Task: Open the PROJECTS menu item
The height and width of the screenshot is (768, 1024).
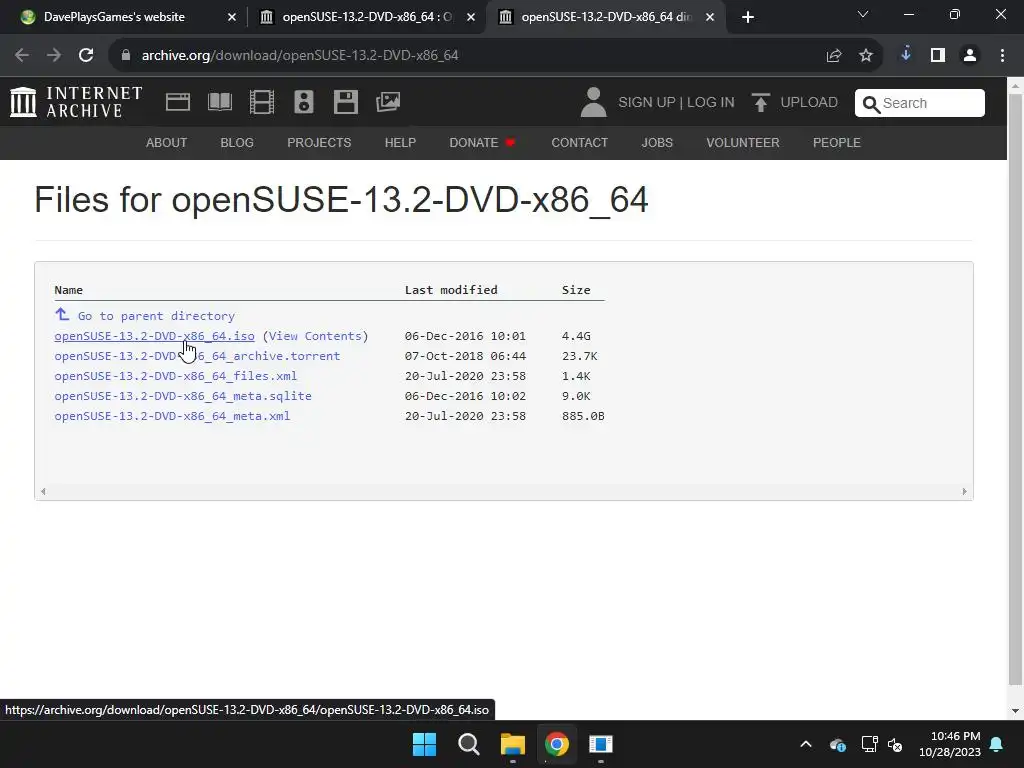Action: (319, 142)
